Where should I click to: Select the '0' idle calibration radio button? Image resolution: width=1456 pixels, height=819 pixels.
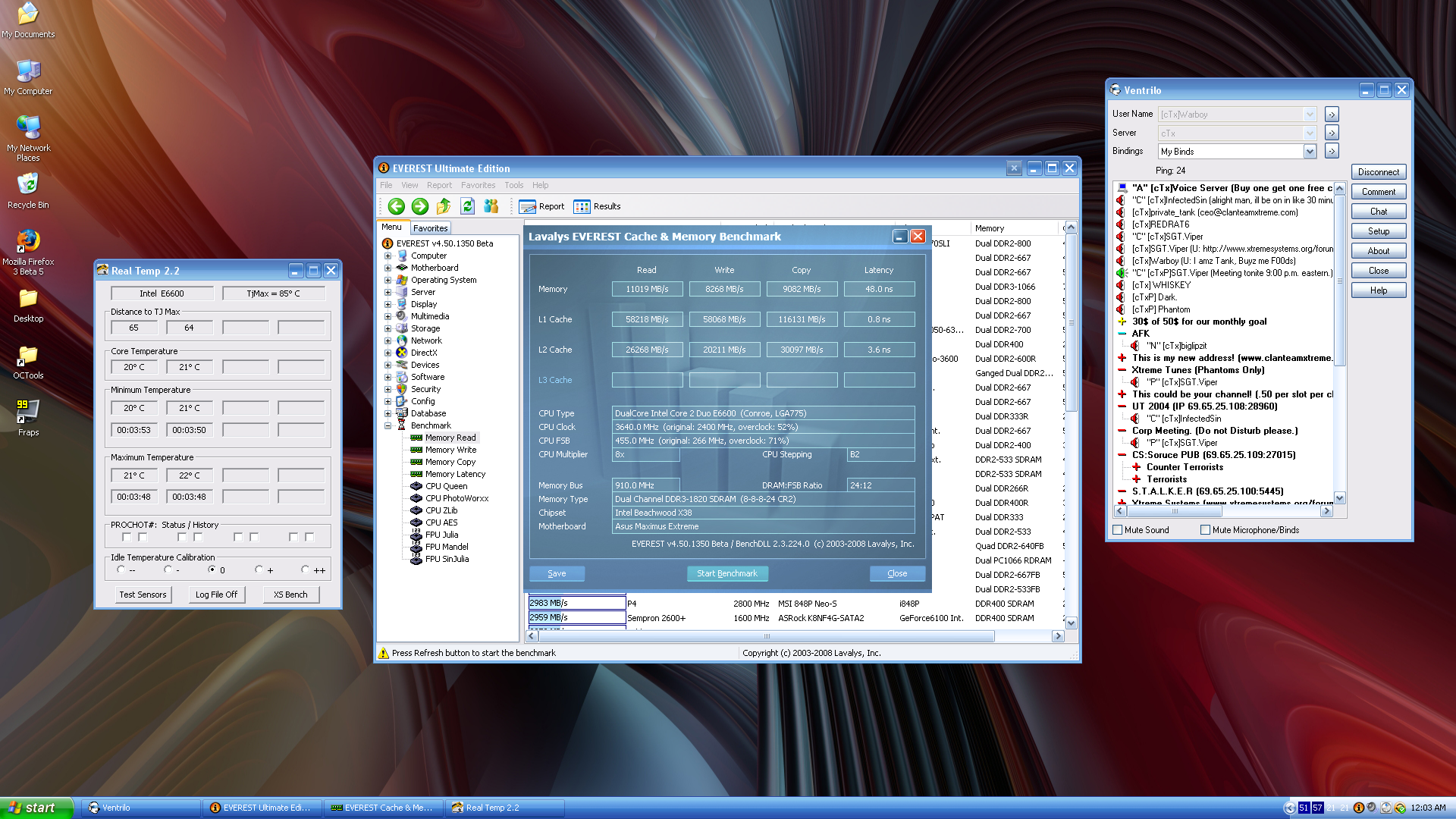212,570
